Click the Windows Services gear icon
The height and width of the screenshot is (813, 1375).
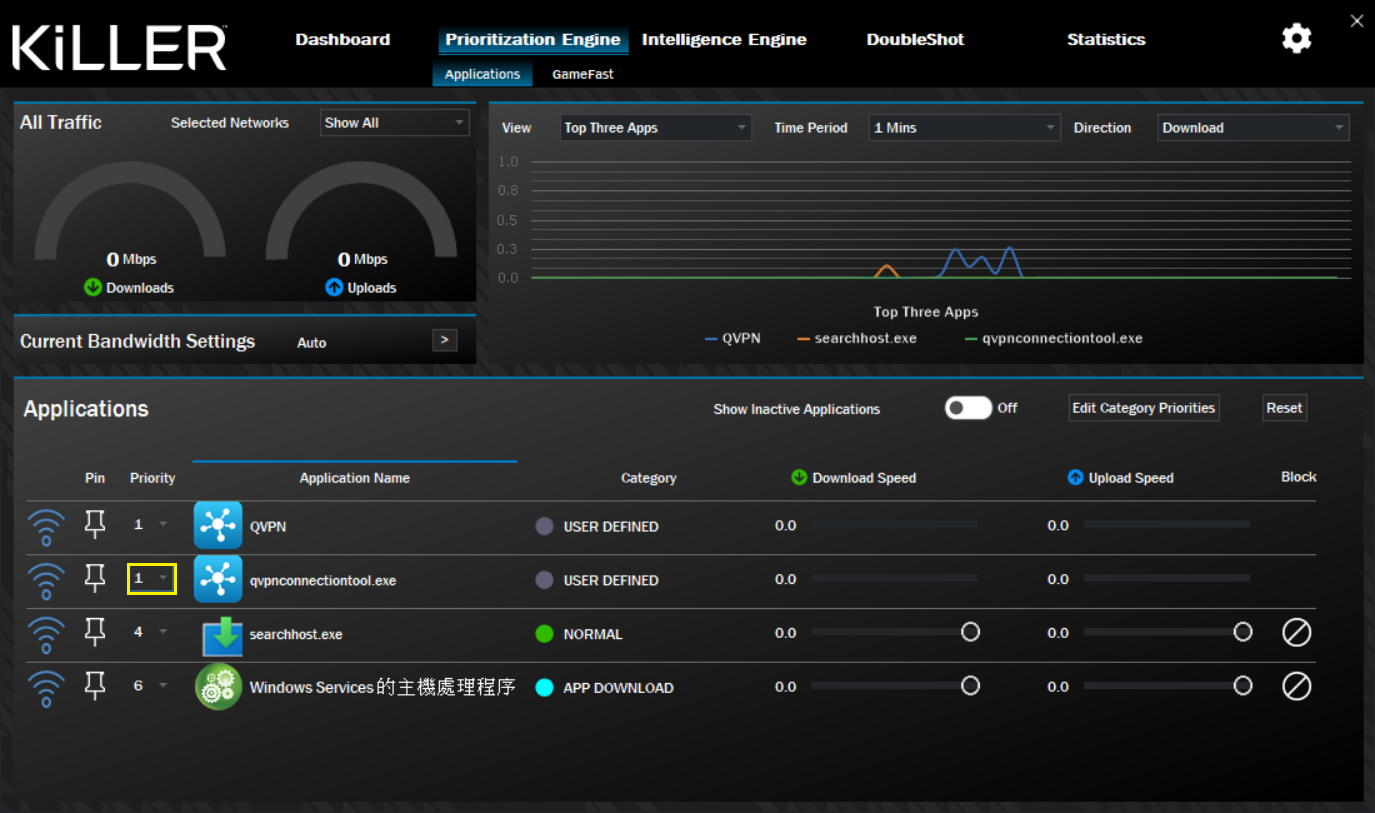pos(218,686)
